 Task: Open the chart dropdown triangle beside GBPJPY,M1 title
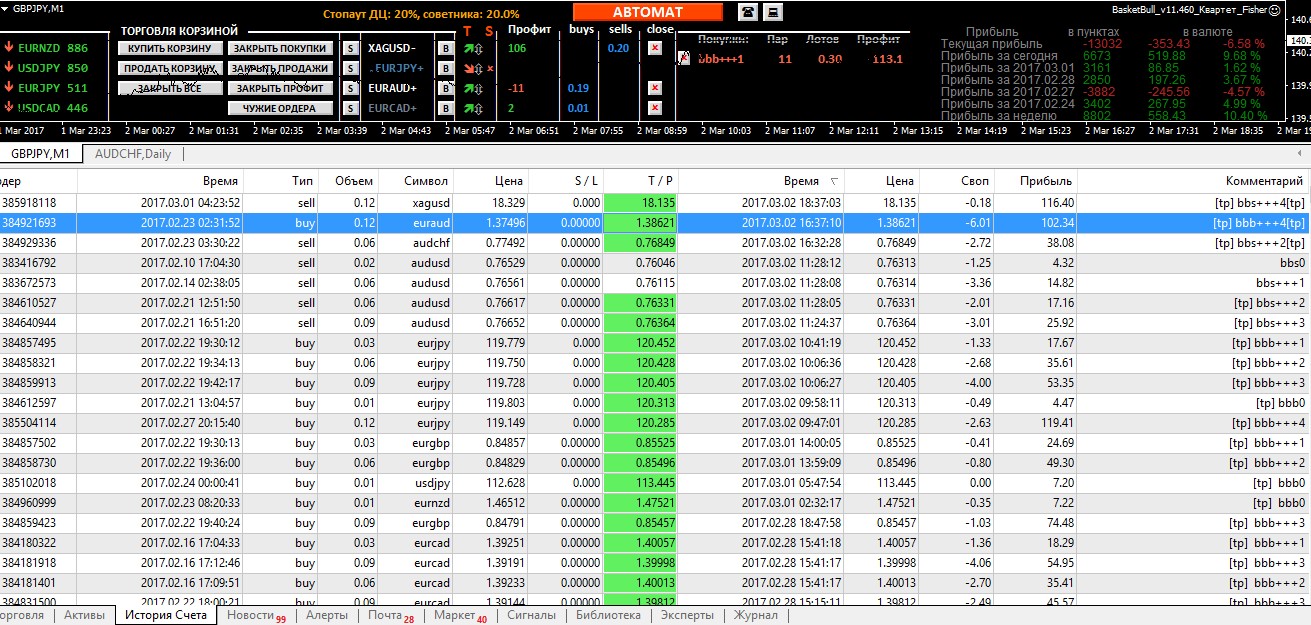coord(6,9)
